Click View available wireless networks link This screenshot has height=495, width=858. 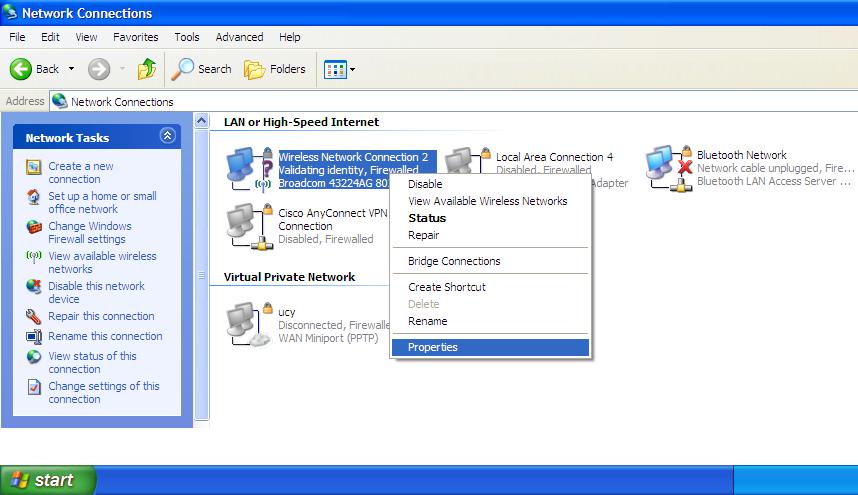102,263
